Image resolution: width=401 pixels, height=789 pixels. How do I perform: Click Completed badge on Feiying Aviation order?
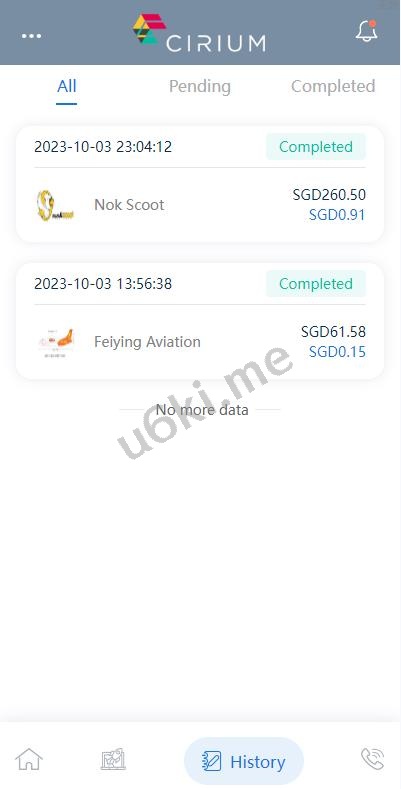pos(315,284)
